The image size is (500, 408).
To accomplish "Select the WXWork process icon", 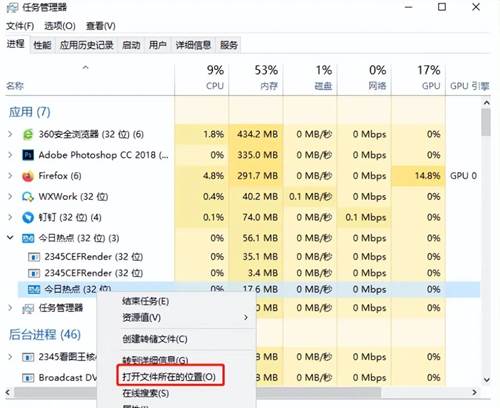I will [x=28, y=197].
